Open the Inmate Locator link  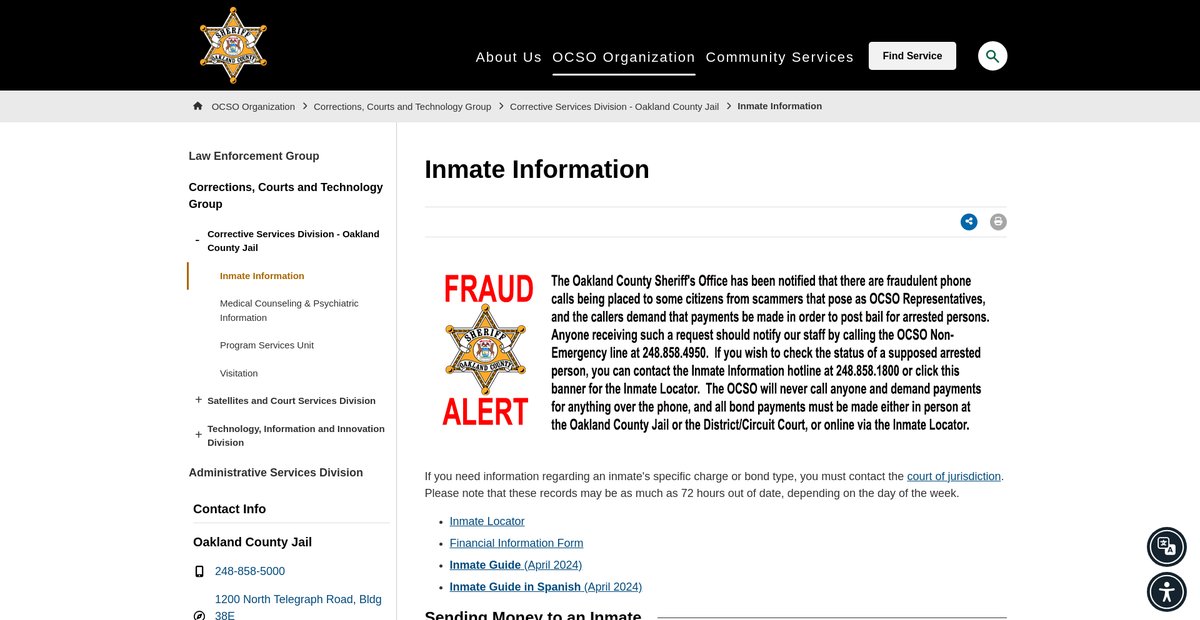tap(487, 521)
